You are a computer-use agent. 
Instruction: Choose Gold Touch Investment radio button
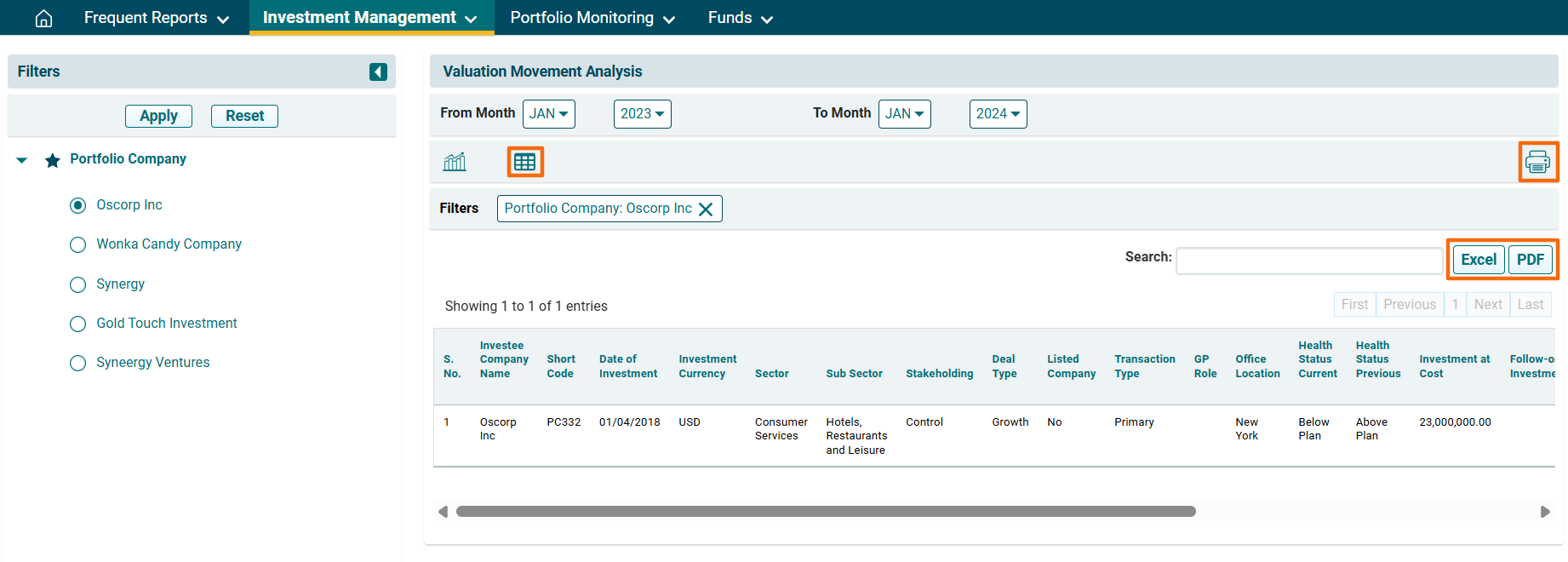click(78, 324)
